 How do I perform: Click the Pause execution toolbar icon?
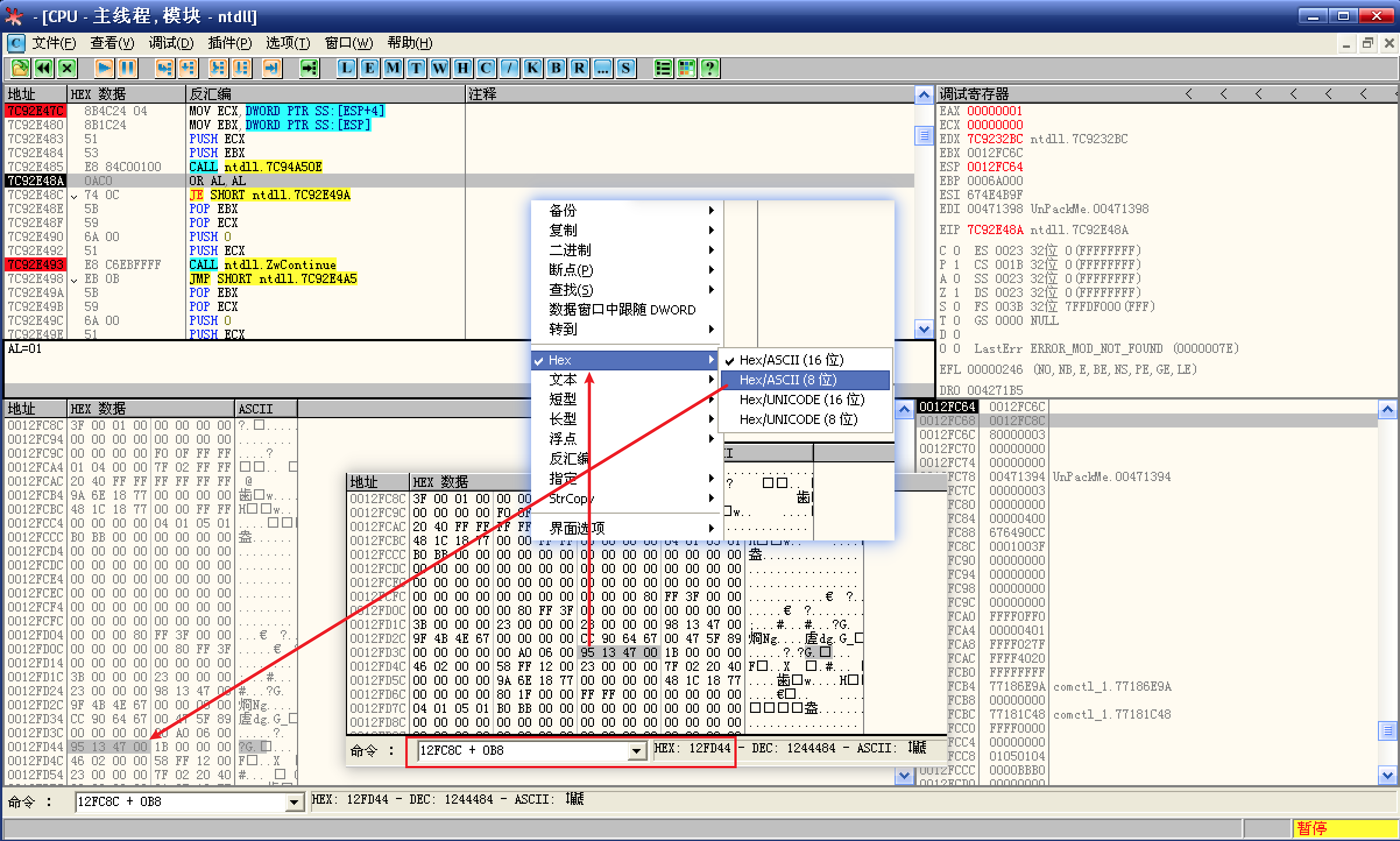point(127,68)
